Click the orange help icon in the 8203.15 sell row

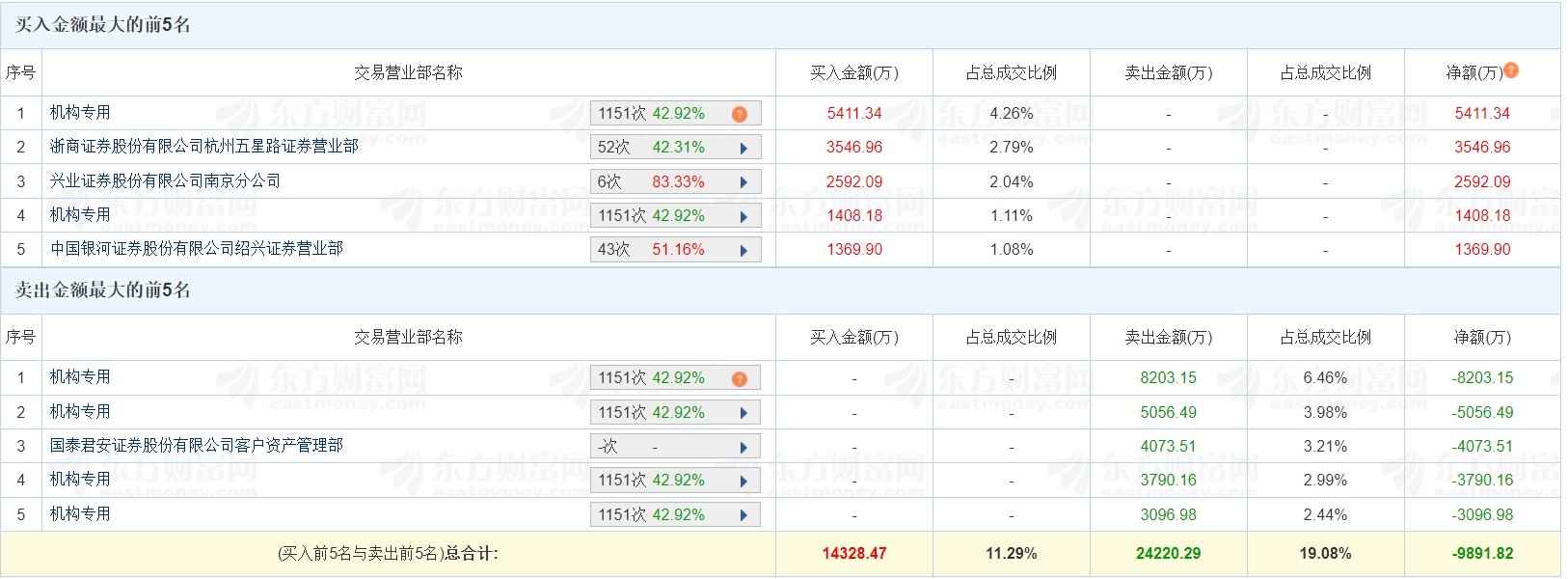[x=740, y=378]
